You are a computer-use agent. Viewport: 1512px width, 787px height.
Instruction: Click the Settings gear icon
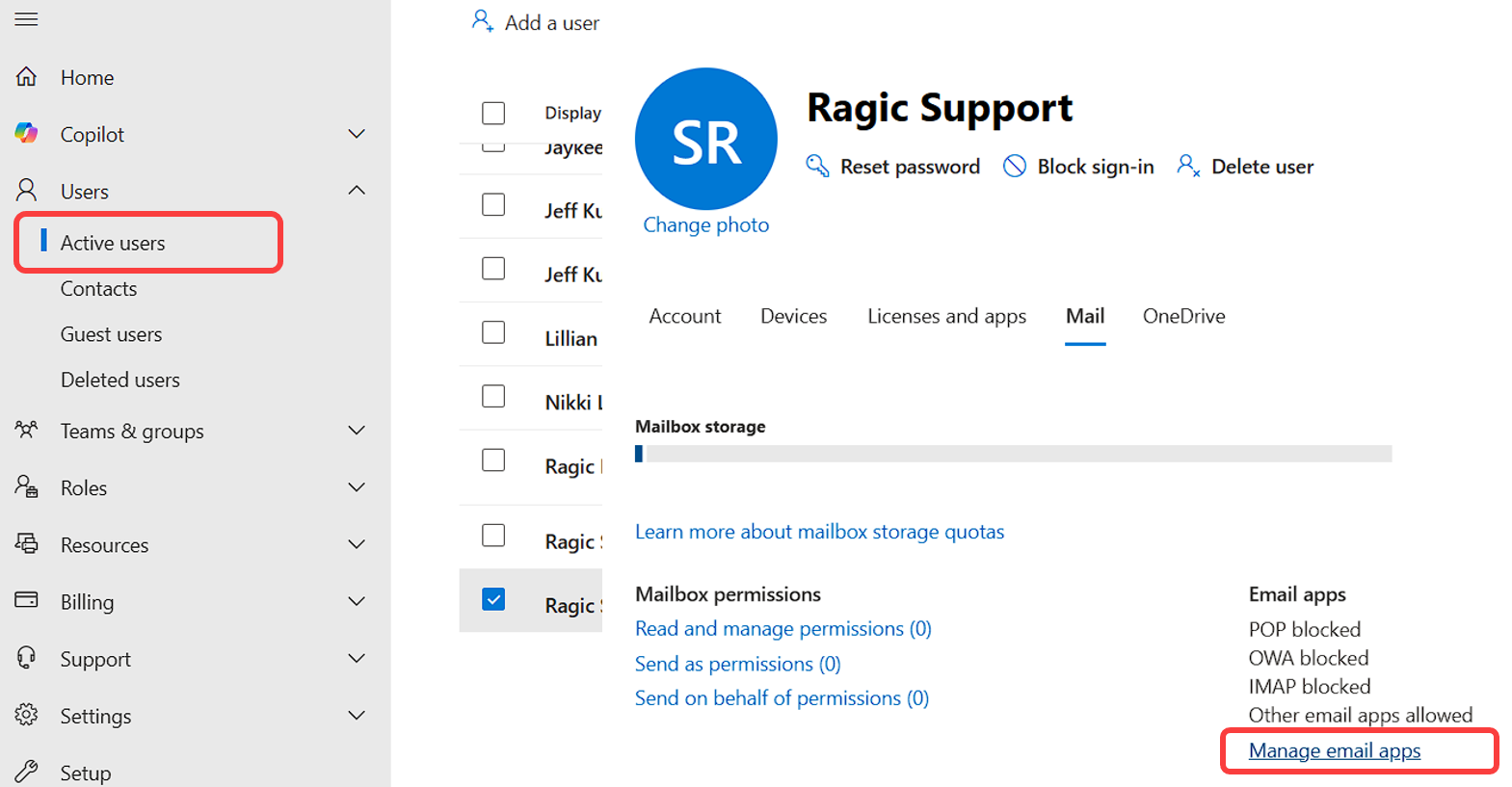click(x=27, y=715)
